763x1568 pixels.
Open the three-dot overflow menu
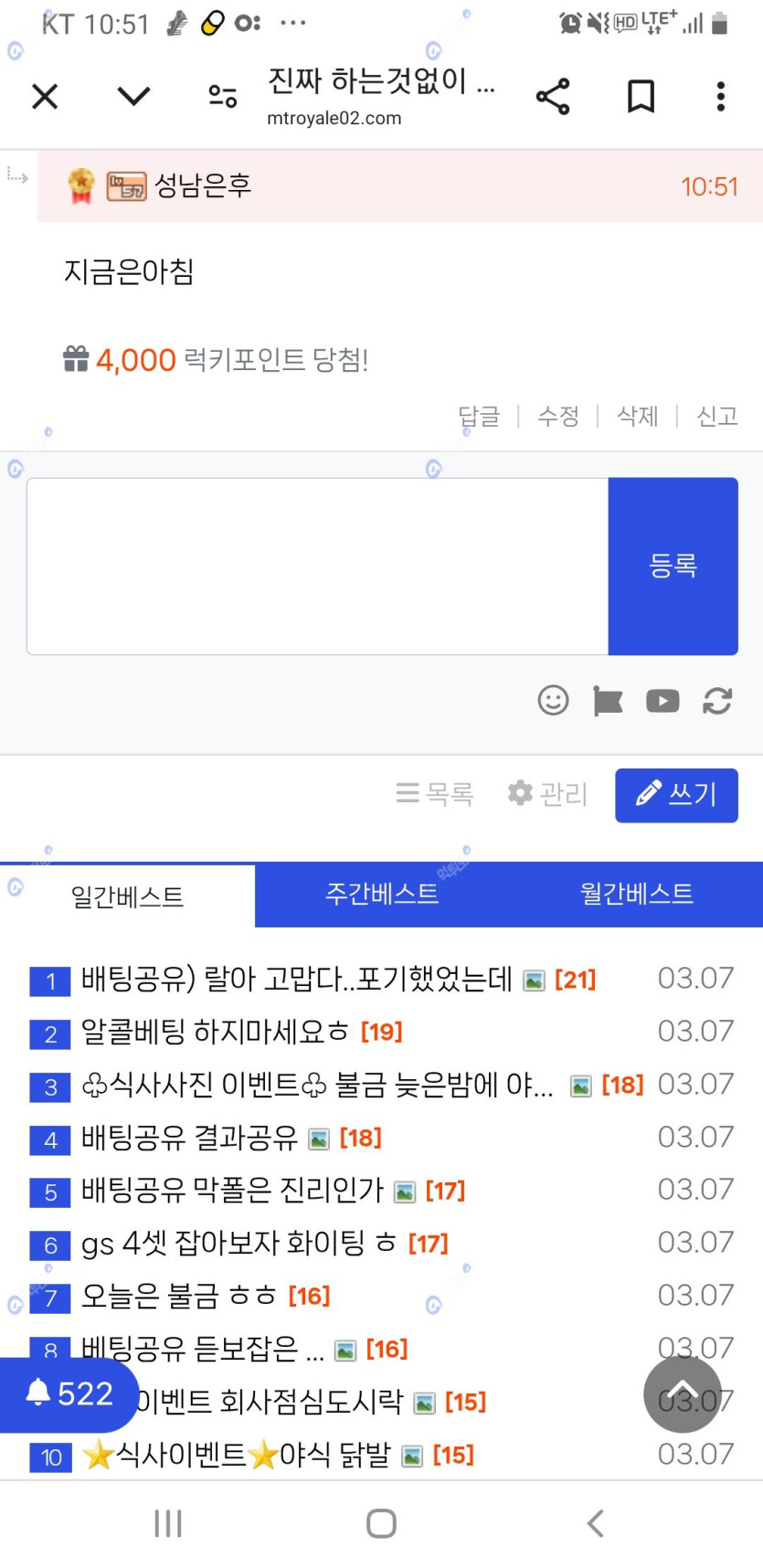(x=720, y=96)
